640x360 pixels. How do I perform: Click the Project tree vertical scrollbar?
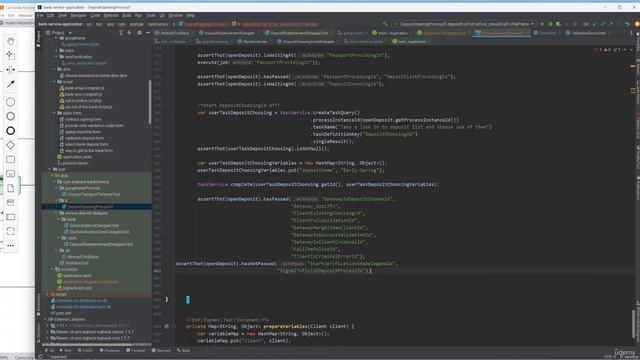[x=150, y=102]
